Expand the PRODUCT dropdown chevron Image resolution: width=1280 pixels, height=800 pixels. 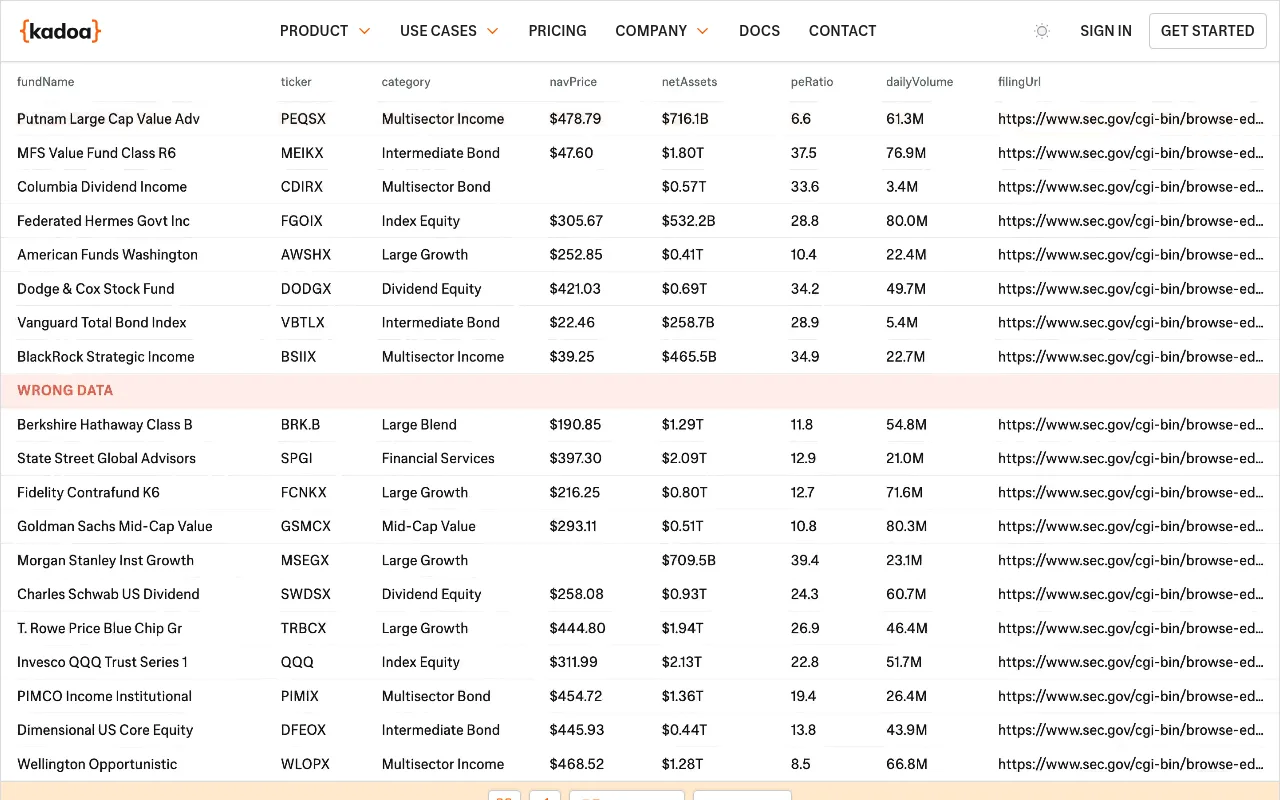pyautogui.click(x=364, y=31)
